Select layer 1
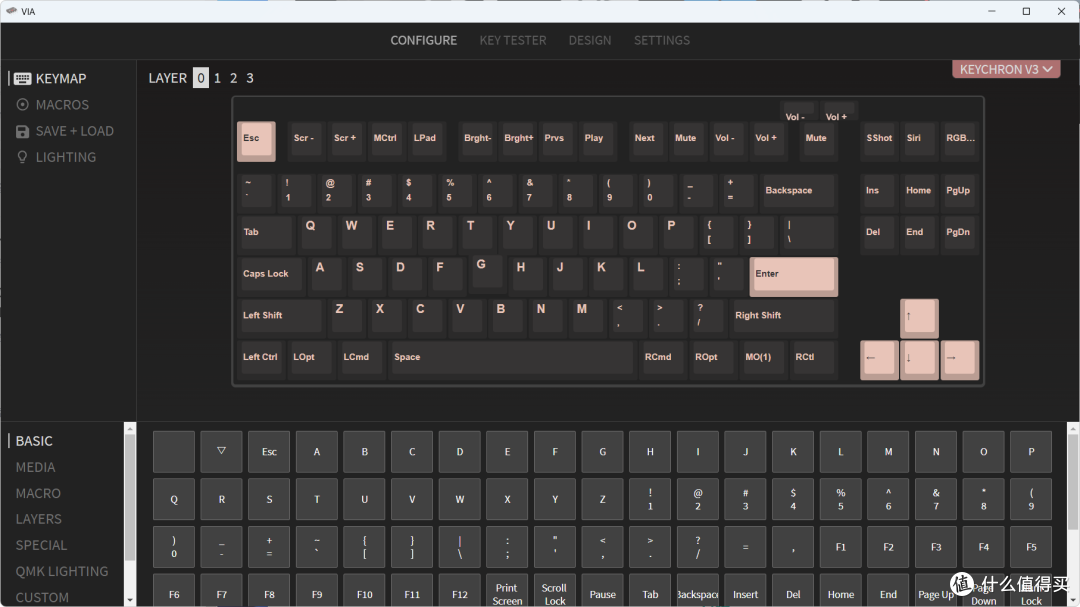Screen dimensions: 1080x607 [217, 78]
